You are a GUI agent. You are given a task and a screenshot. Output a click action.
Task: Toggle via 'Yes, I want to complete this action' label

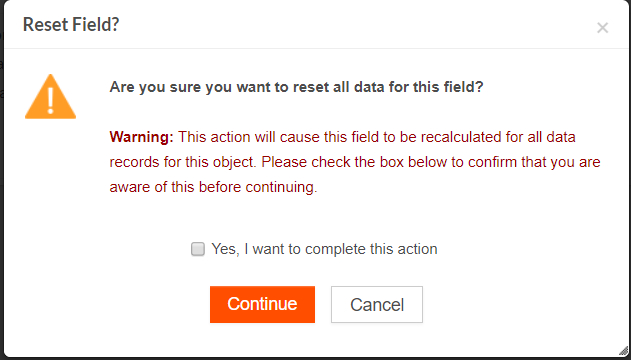tap(324, 249)
